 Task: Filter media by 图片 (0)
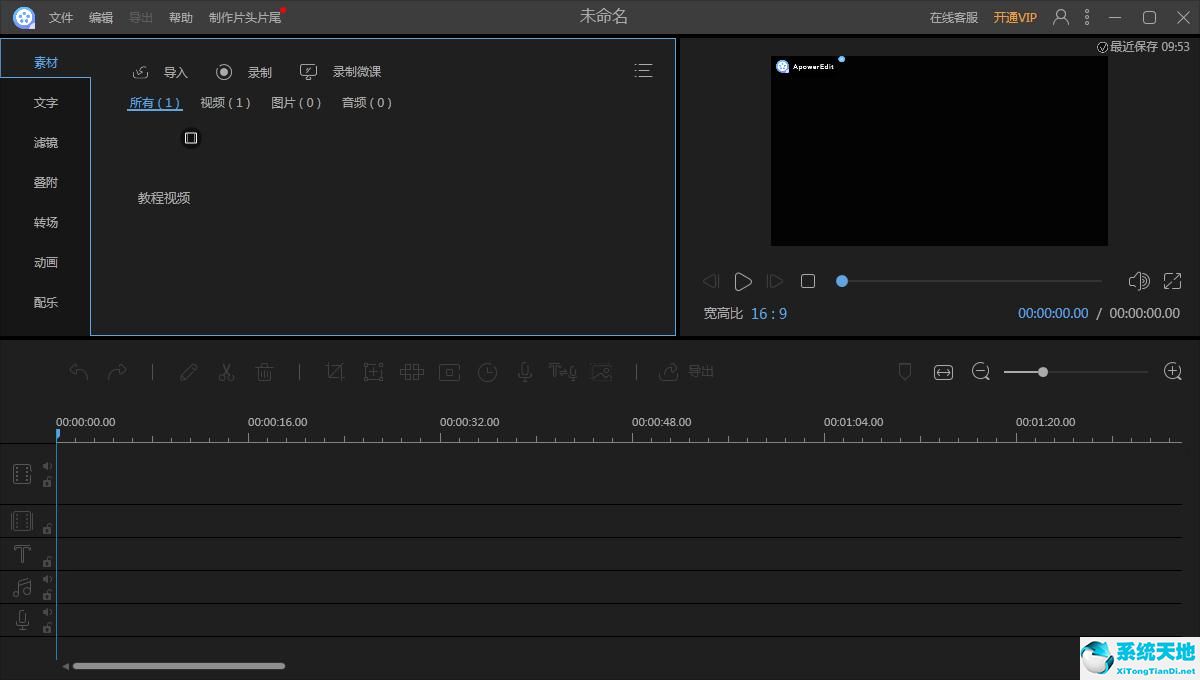(x=296, y=103)
